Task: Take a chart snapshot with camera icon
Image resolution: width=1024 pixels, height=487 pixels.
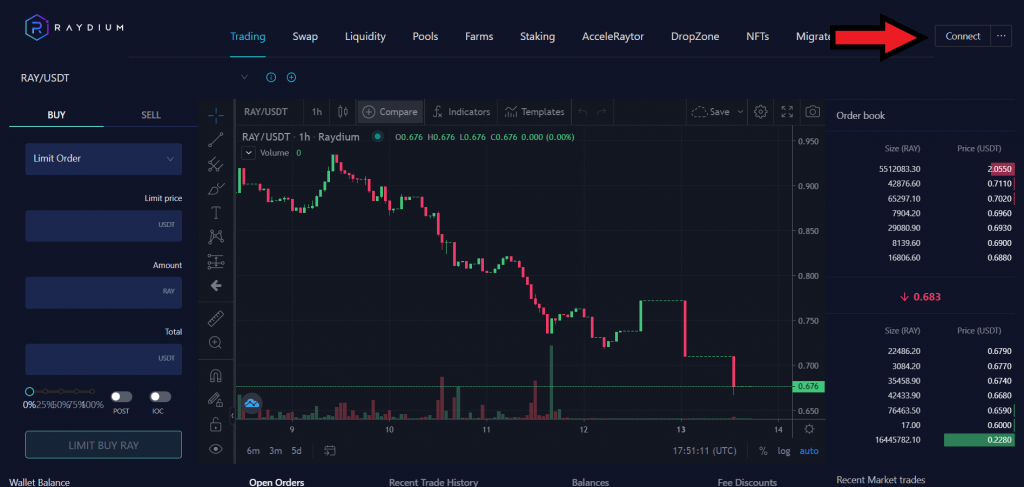Action: (813, 112)
